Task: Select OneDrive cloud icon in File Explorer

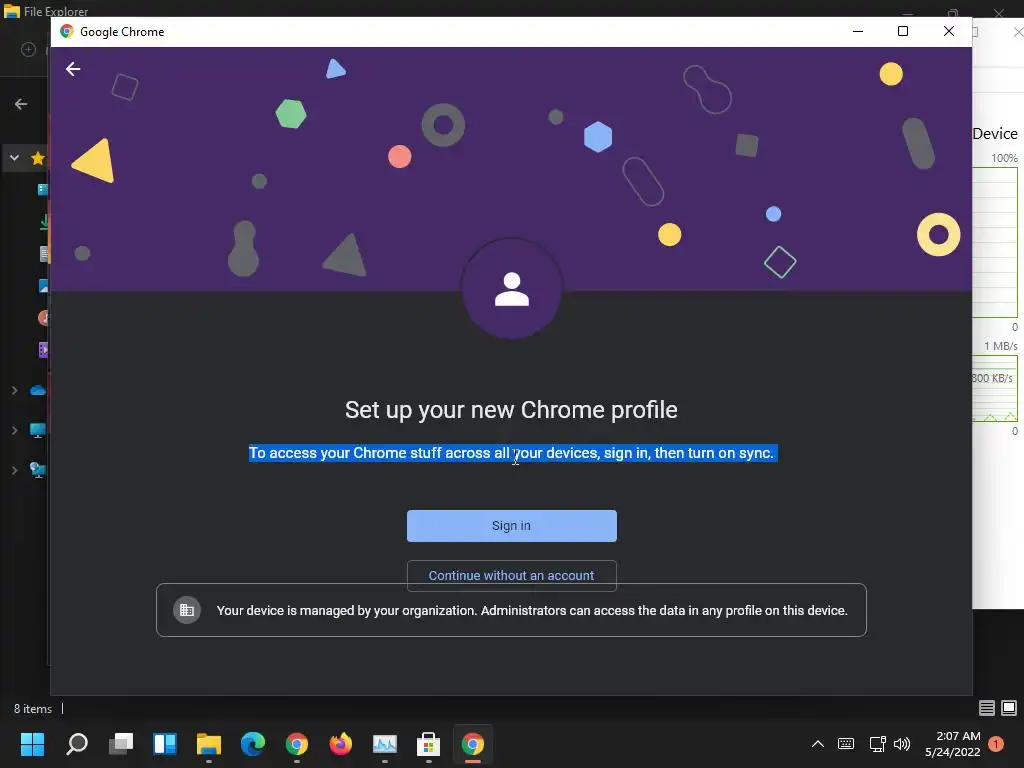Action: click(x=38, y=391)
